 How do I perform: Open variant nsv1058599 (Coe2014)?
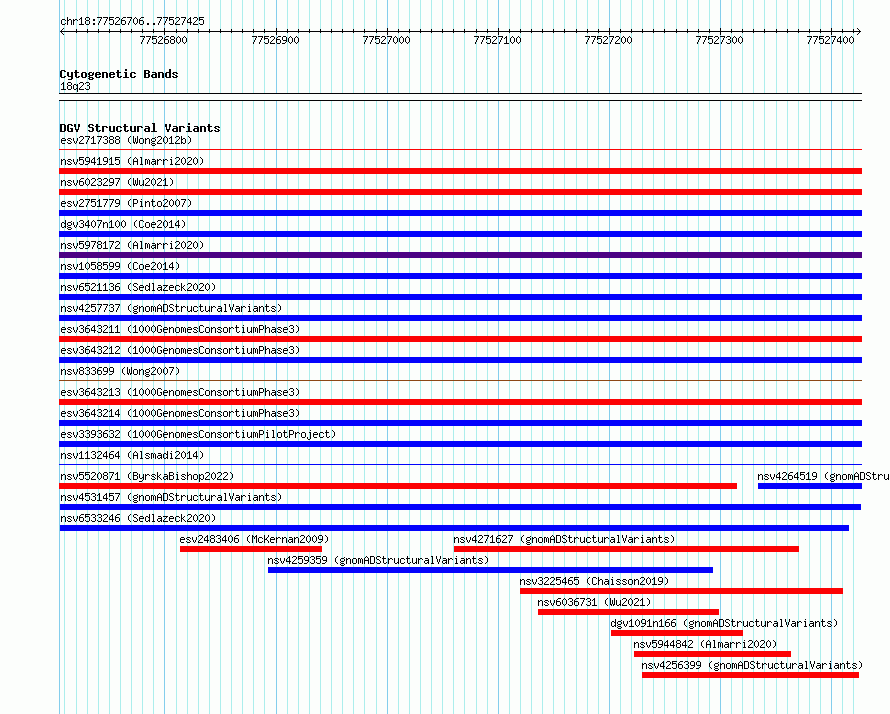pos(120,266)
